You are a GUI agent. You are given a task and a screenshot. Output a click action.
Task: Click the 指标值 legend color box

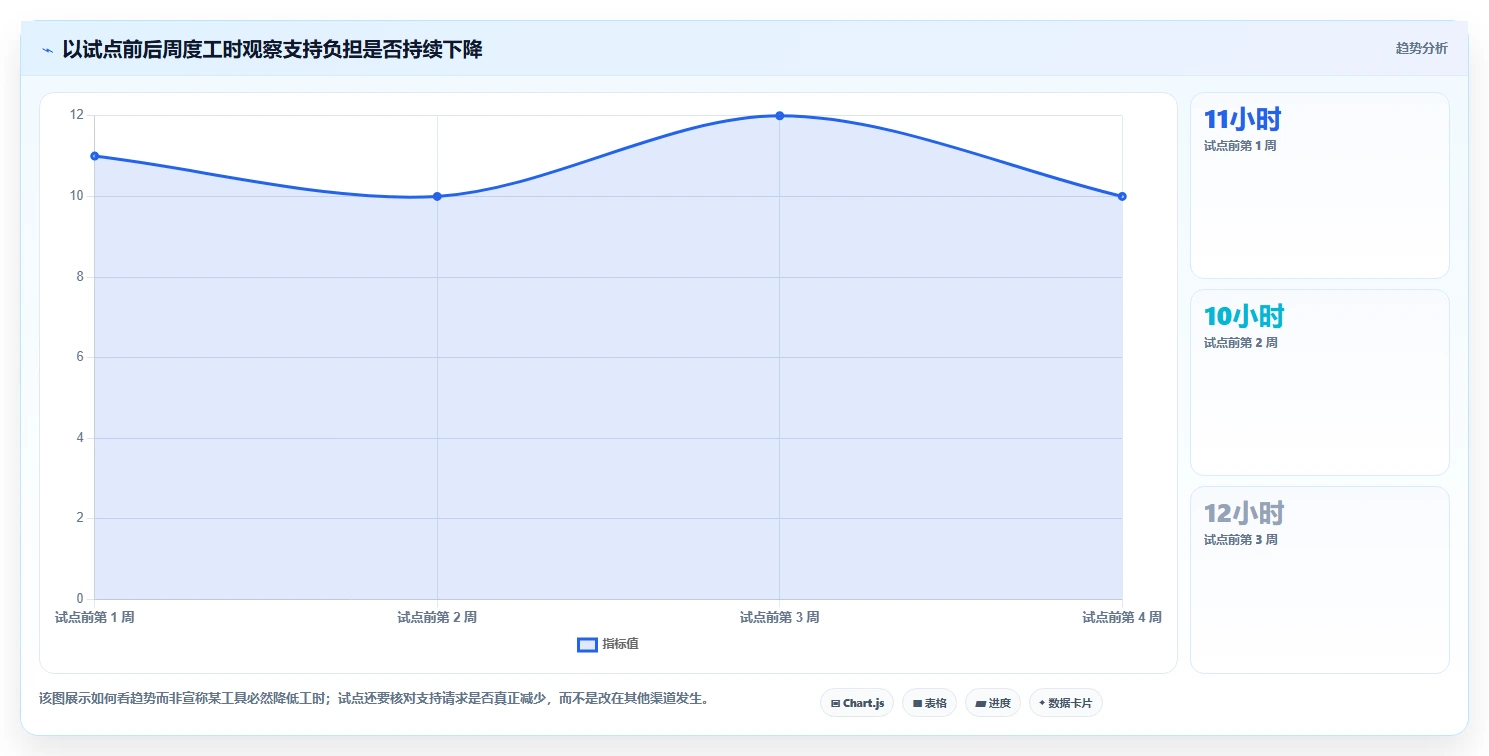(x=587, y=645)
